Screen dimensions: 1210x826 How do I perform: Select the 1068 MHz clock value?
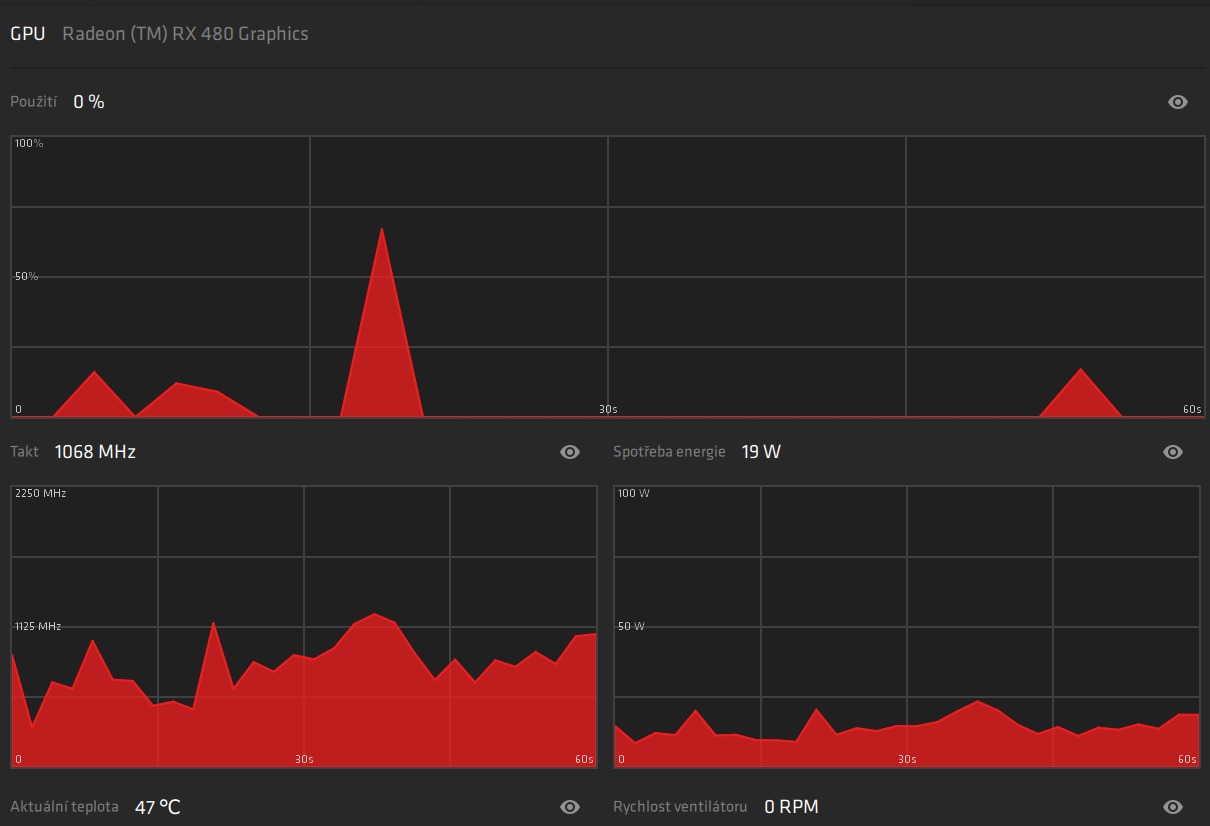pyautogui.click(x=95, y=452)
